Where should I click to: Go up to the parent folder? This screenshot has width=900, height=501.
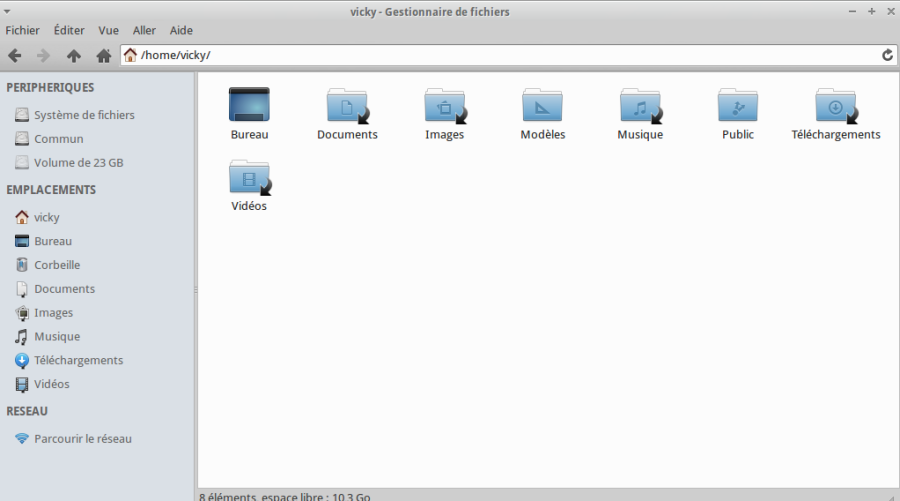coord(73,56)
